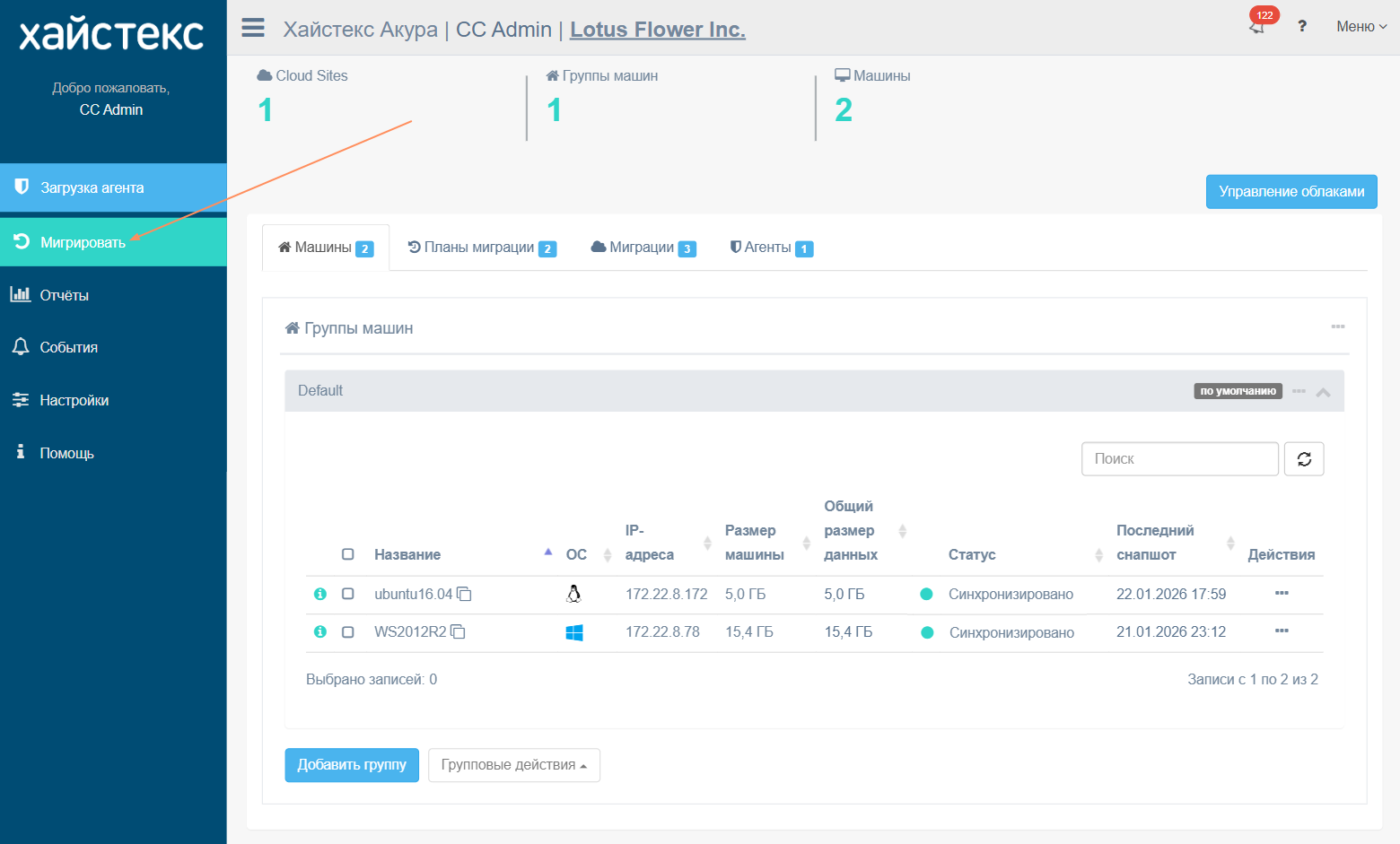Show info for ubuntu16.04 machine

pos(319,594)
